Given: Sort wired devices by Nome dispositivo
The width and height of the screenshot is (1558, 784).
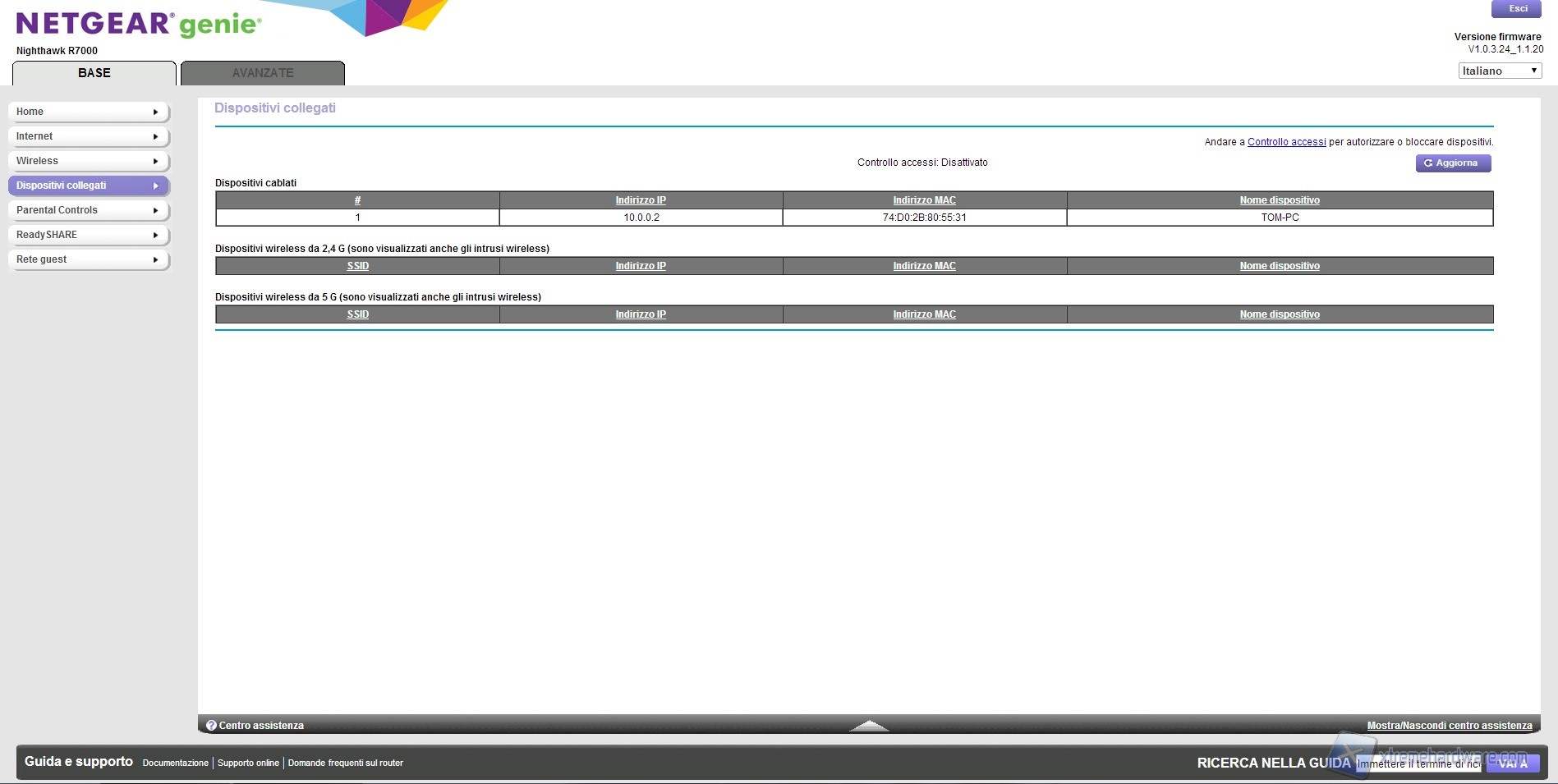Looking at the screenshot, I should 1279,200.
